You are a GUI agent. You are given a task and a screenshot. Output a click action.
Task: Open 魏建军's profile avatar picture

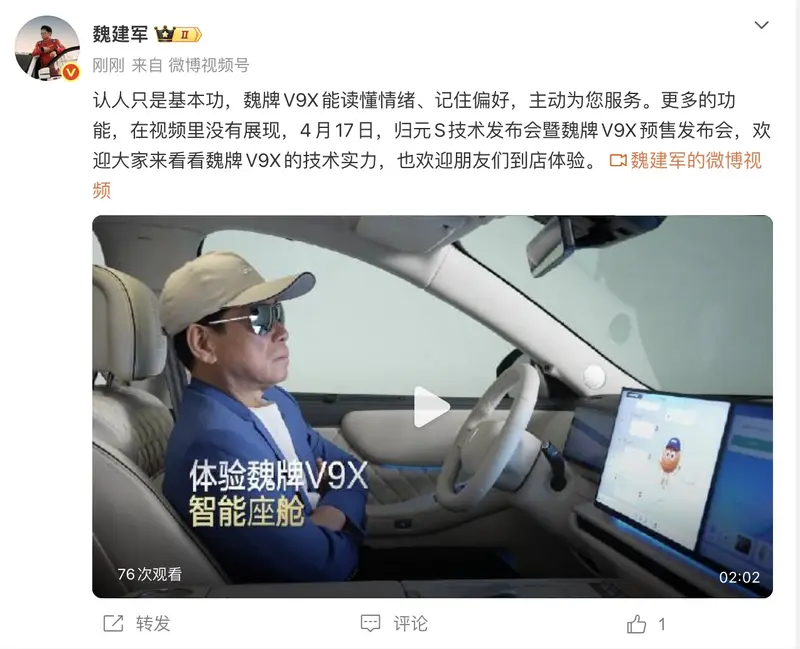tap(47, 48)
